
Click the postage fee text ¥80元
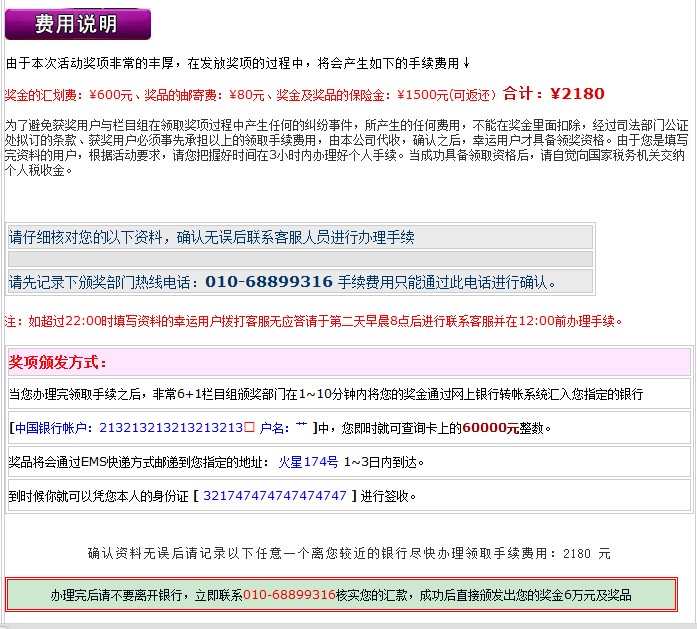coord(247,95)
